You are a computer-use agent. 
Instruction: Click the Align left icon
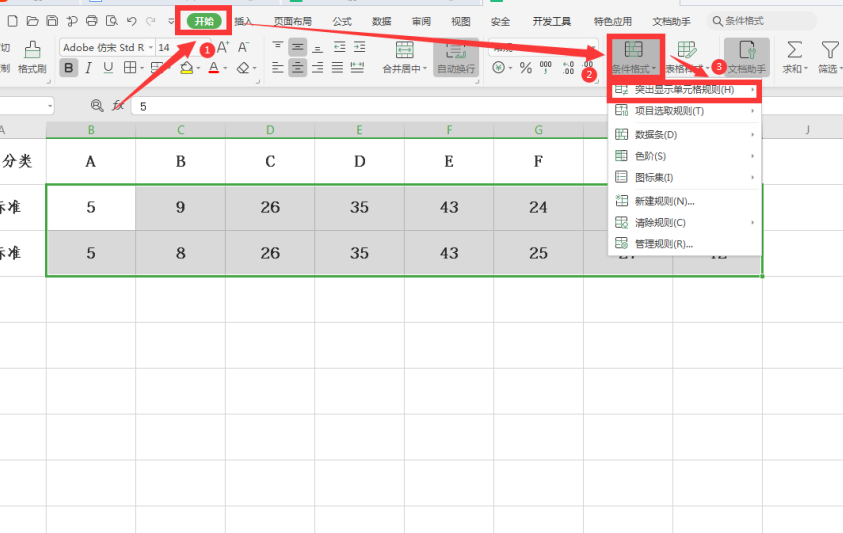tap(277, 68)
